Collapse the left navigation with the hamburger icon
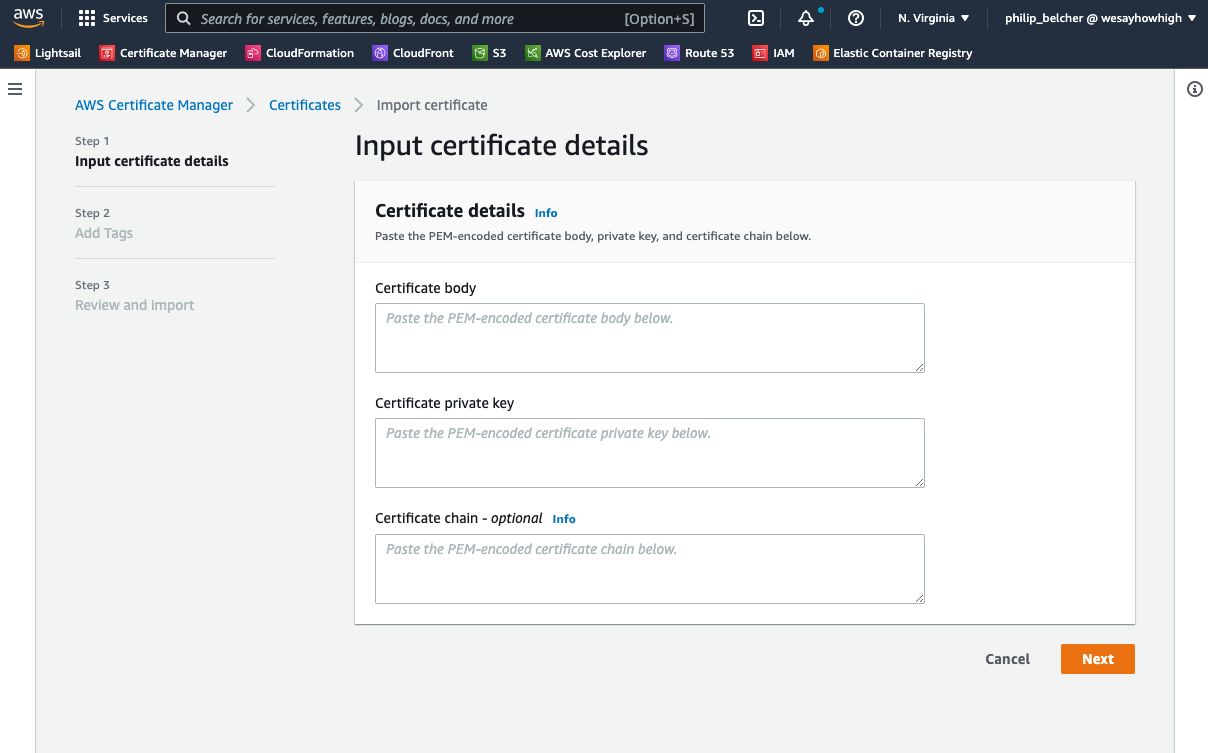1208x753 pixels. [x=14, y=89]
